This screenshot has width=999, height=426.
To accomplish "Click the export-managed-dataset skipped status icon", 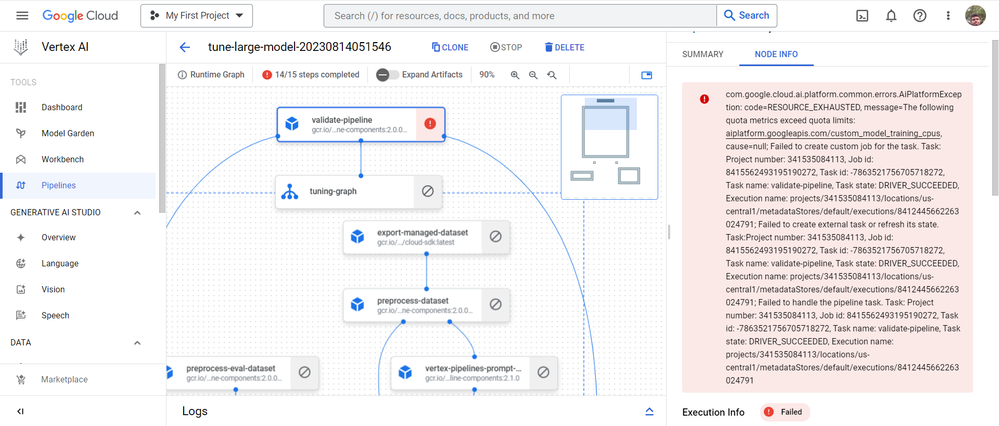I will click(496, 236).
